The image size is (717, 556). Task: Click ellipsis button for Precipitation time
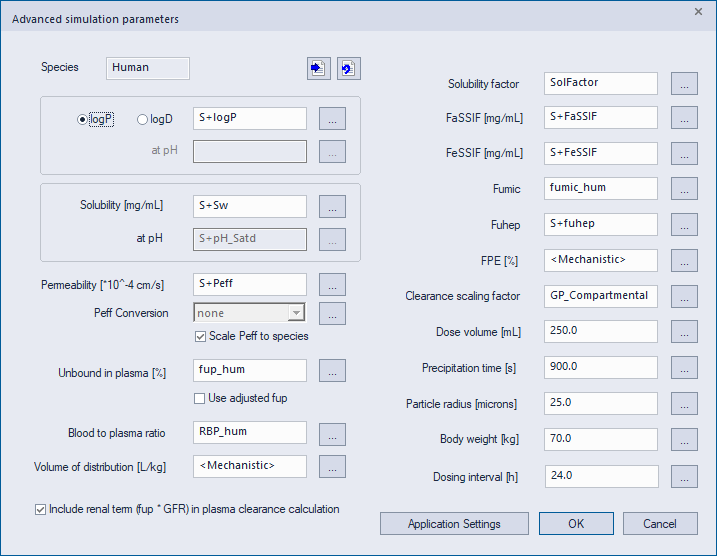point(685,368)
